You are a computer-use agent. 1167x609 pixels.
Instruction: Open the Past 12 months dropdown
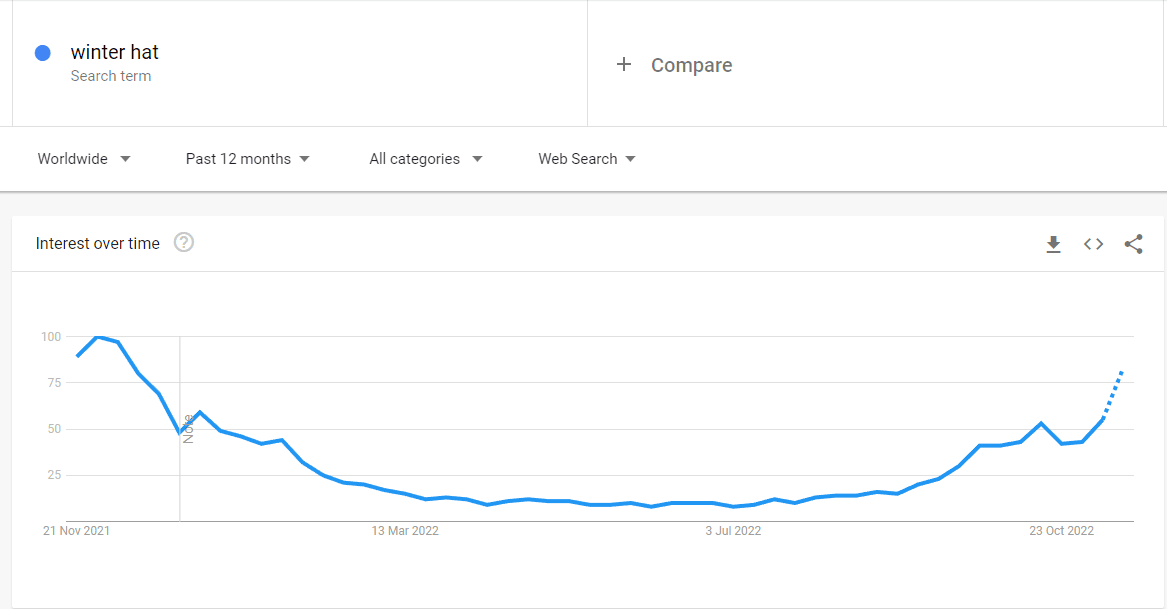click(248, 159)
